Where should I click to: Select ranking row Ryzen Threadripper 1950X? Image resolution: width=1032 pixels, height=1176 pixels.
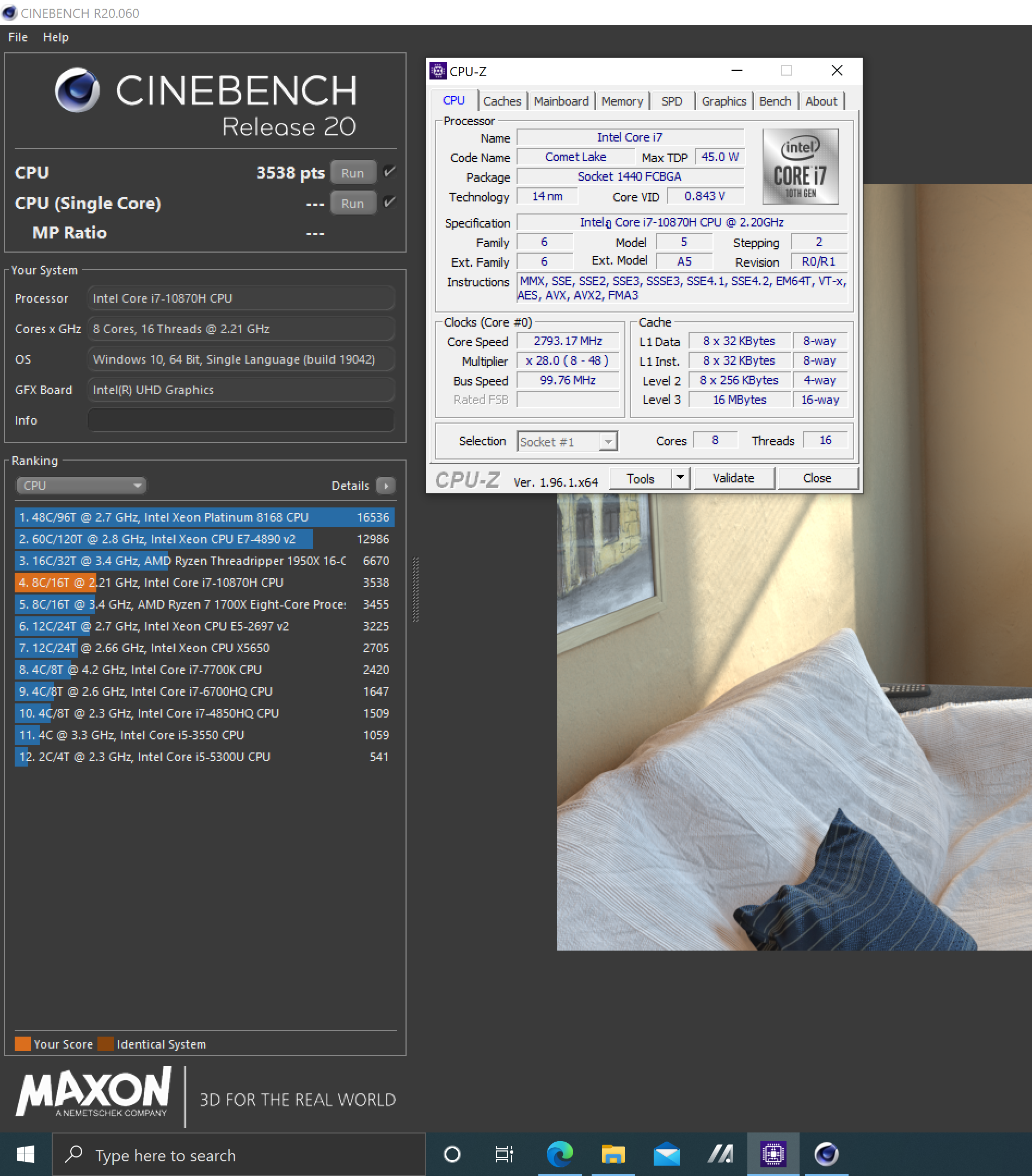tap(204, 560)
